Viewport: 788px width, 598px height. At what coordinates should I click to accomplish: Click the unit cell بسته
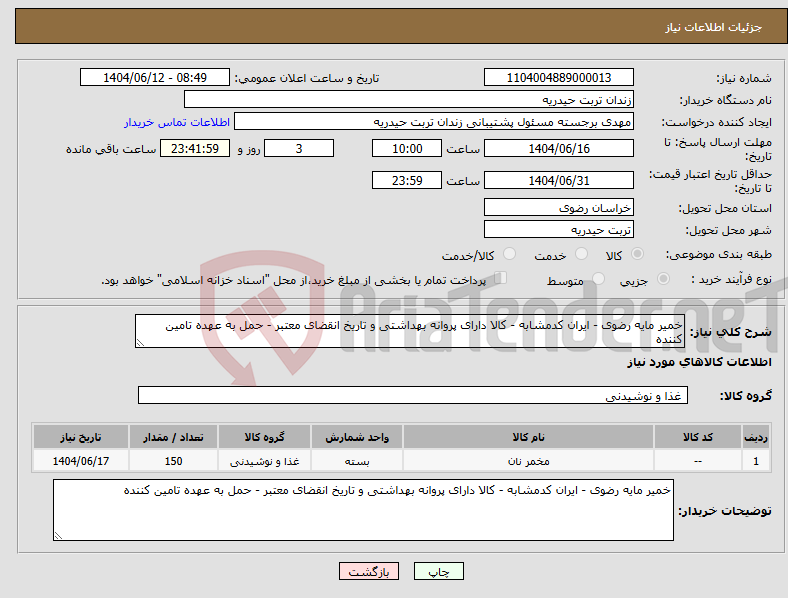coord(357,461)
